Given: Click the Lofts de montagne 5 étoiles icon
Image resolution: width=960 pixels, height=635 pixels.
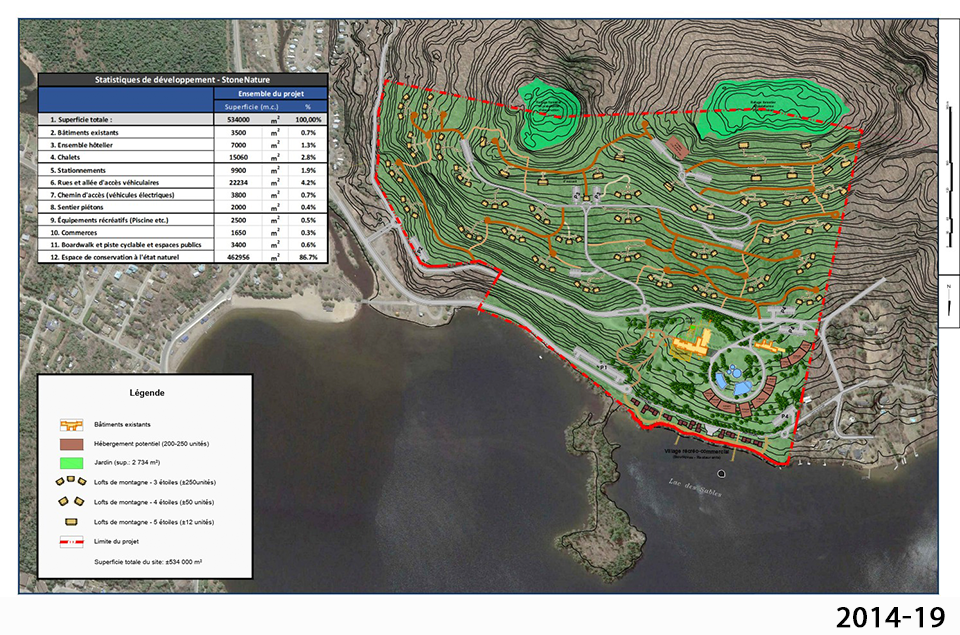Looking at the screenshot, I should click(70, 520).
